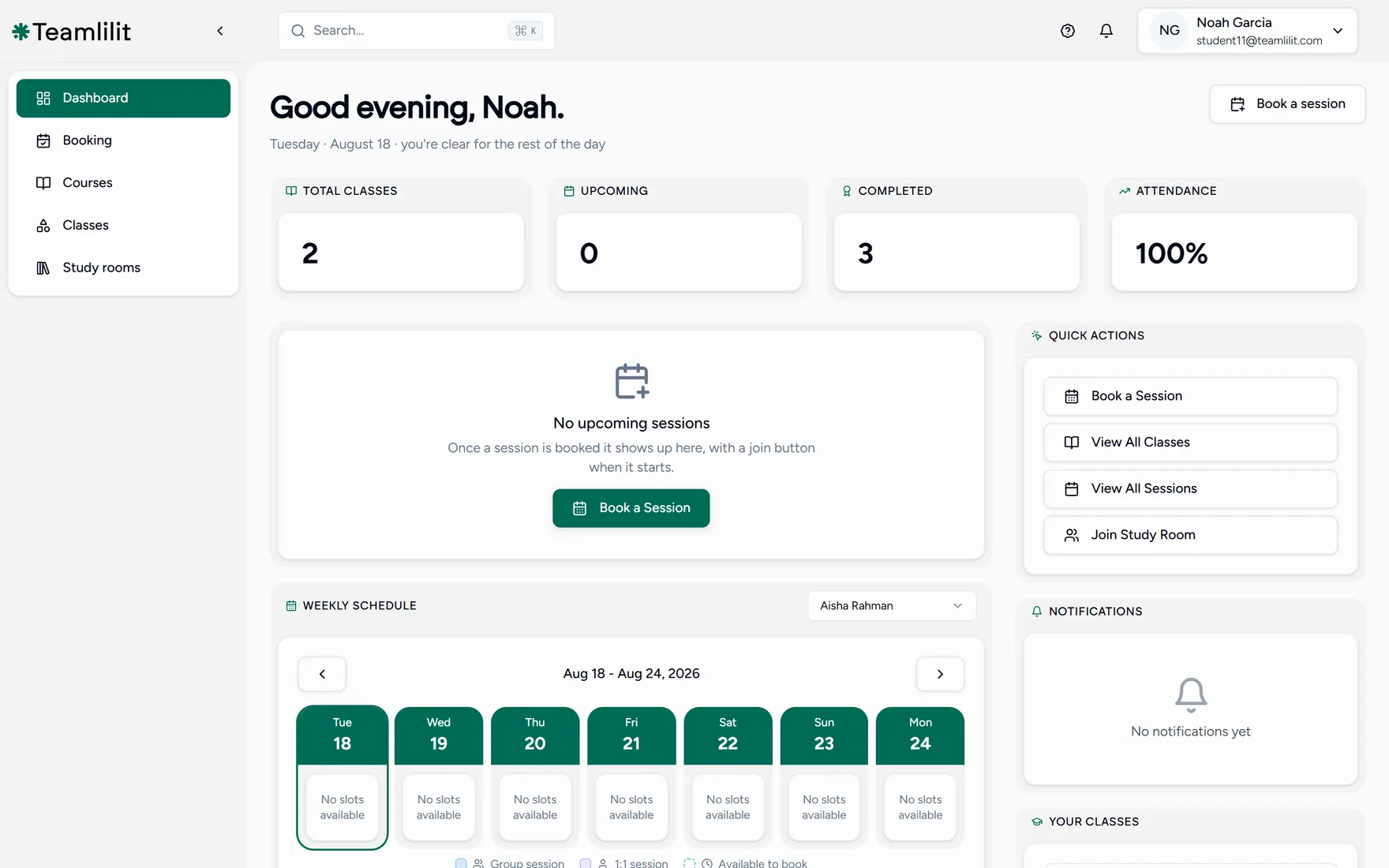
Task: Open Courses in the sidebar
Action: (123, 183)
